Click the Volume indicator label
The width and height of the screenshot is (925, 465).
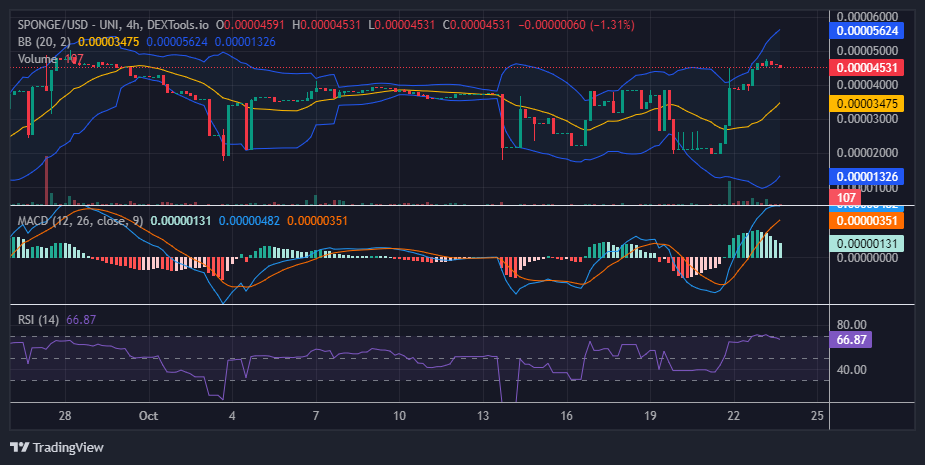point(37,59)
